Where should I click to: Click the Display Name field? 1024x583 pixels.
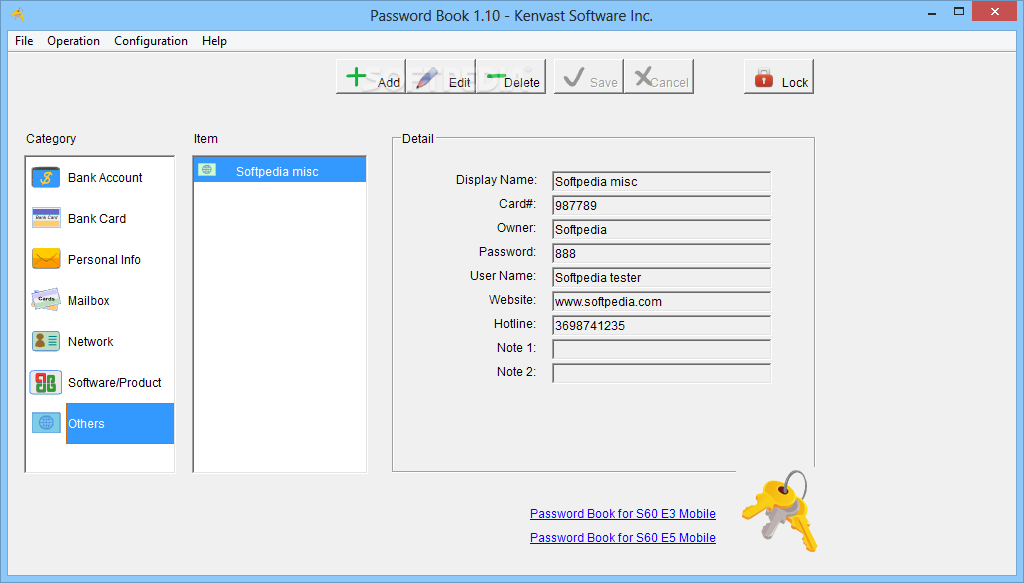[x=661, y=181]
